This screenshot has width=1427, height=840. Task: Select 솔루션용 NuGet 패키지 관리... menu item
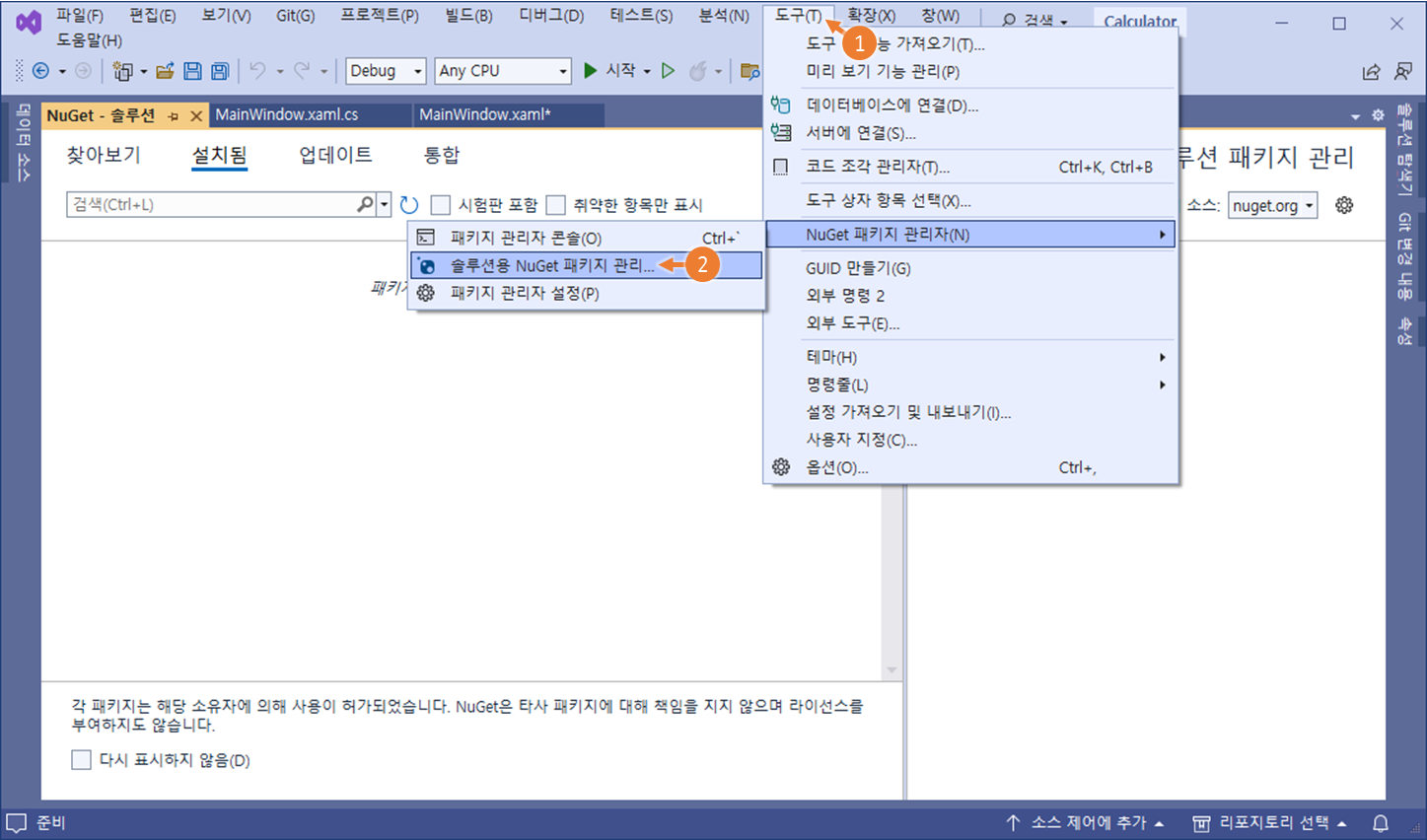click(x=586, y=265)
